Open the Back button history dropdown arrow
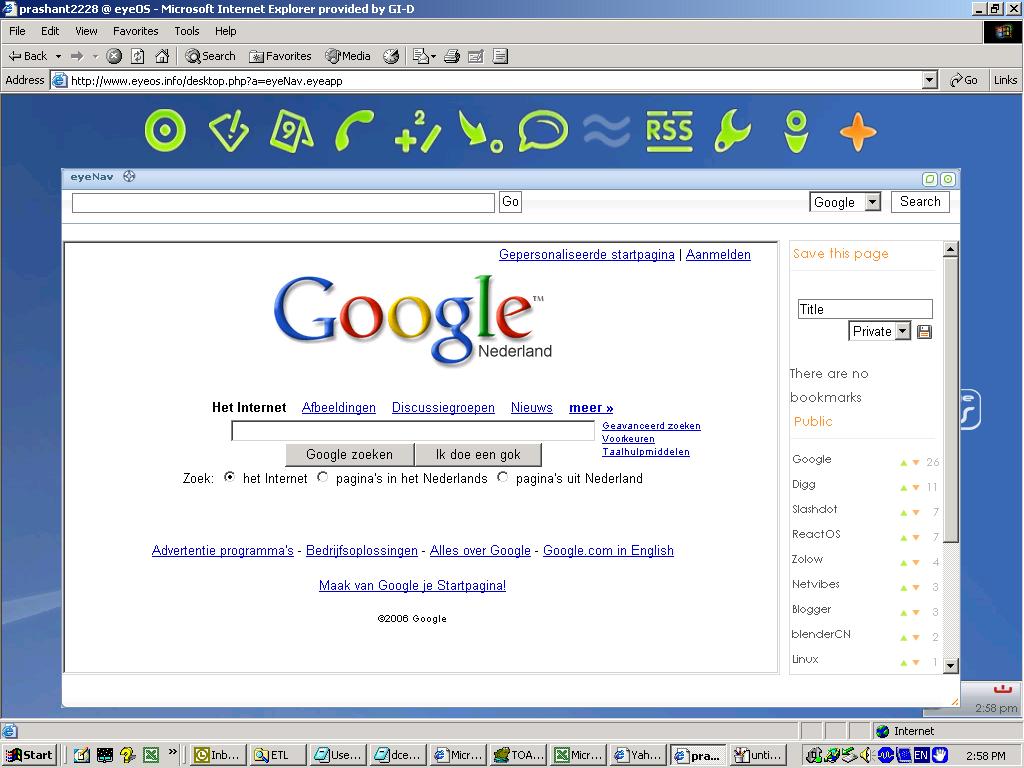1024x768 pixels. 58,56
